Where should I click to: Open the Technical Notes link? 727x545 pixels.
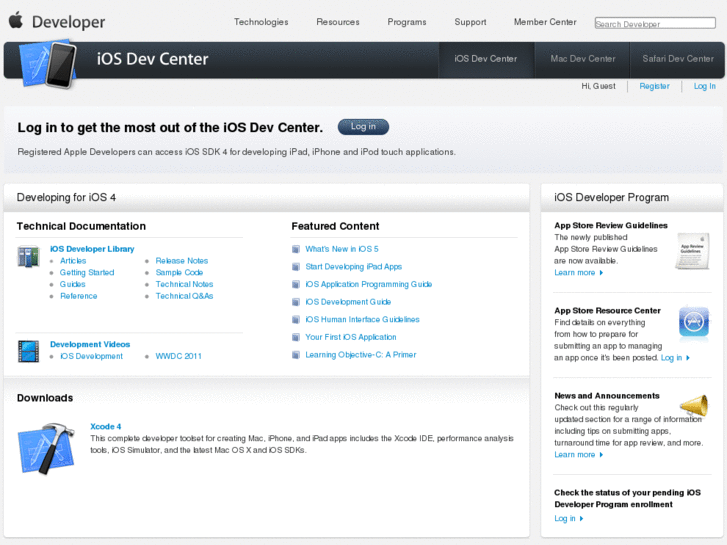pyautogui.click(x=184, y=284)
